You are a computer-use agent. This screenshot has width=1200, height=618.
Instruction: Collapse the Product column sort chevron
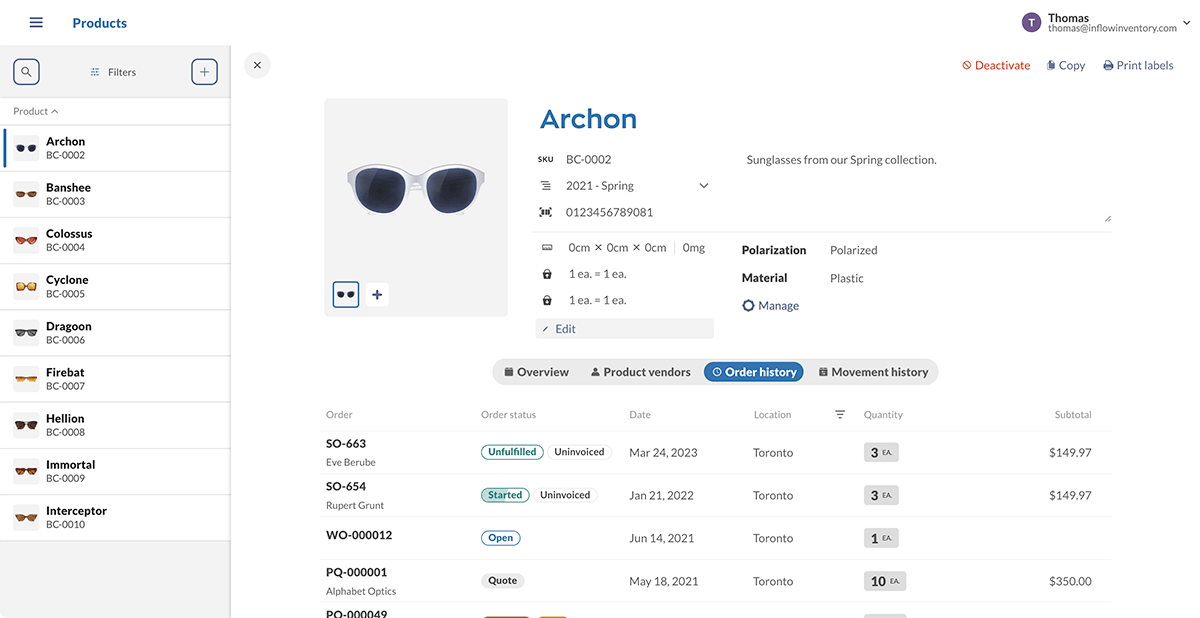click(53, 111)
